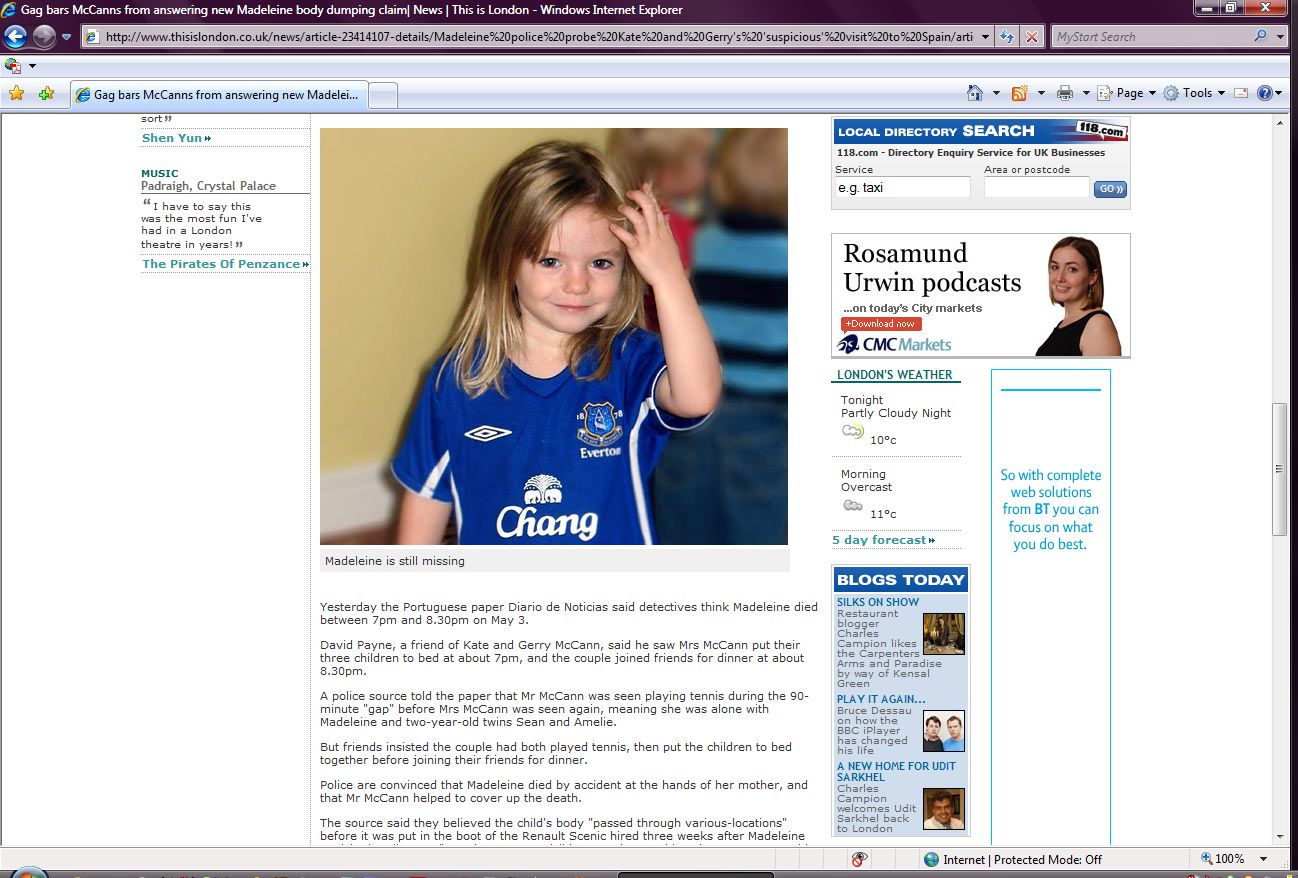Click the vertical scrollbar thumb
This screenshot has width=1298, height=878.
(x=1279, y=468)
